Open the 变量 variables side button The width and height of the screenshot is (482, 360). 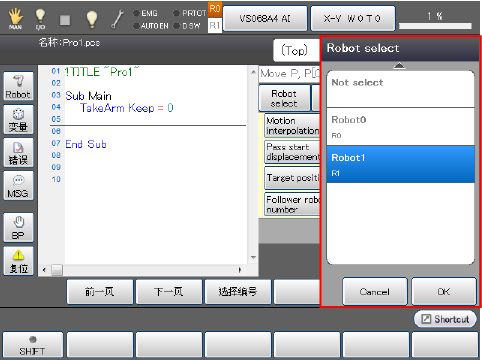18,120
